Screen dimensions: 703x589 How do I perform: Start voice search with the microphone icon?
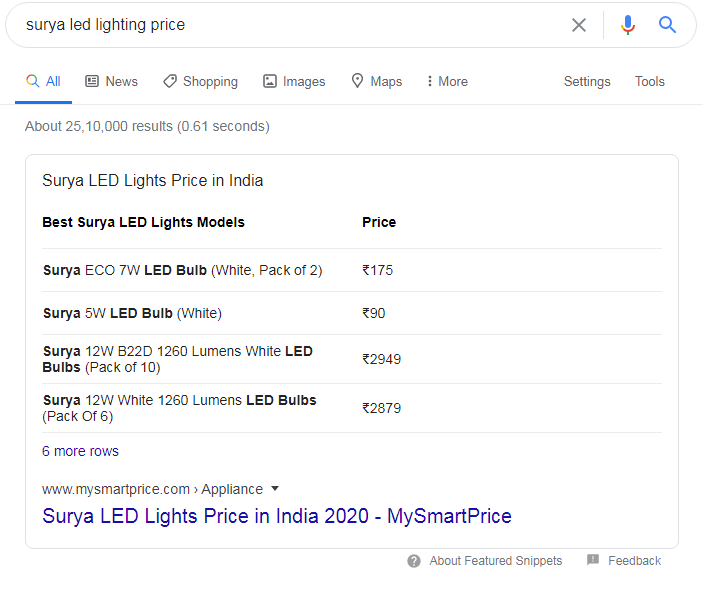pyautogui.click(x=628, y=25)
